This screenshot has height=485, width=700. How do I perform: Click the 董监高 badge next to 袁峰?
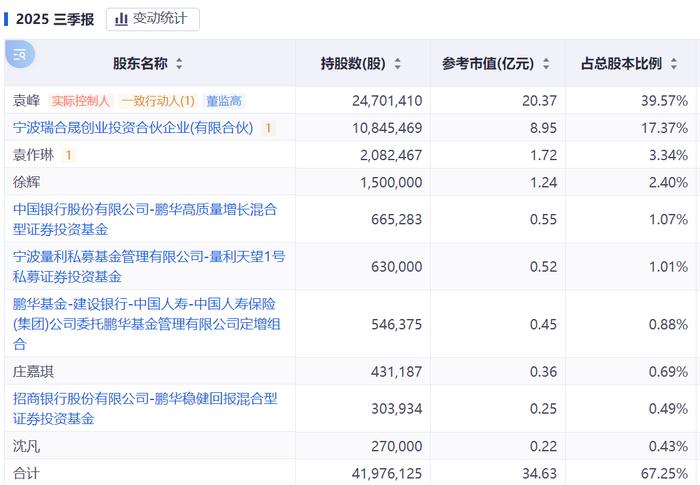224,101
